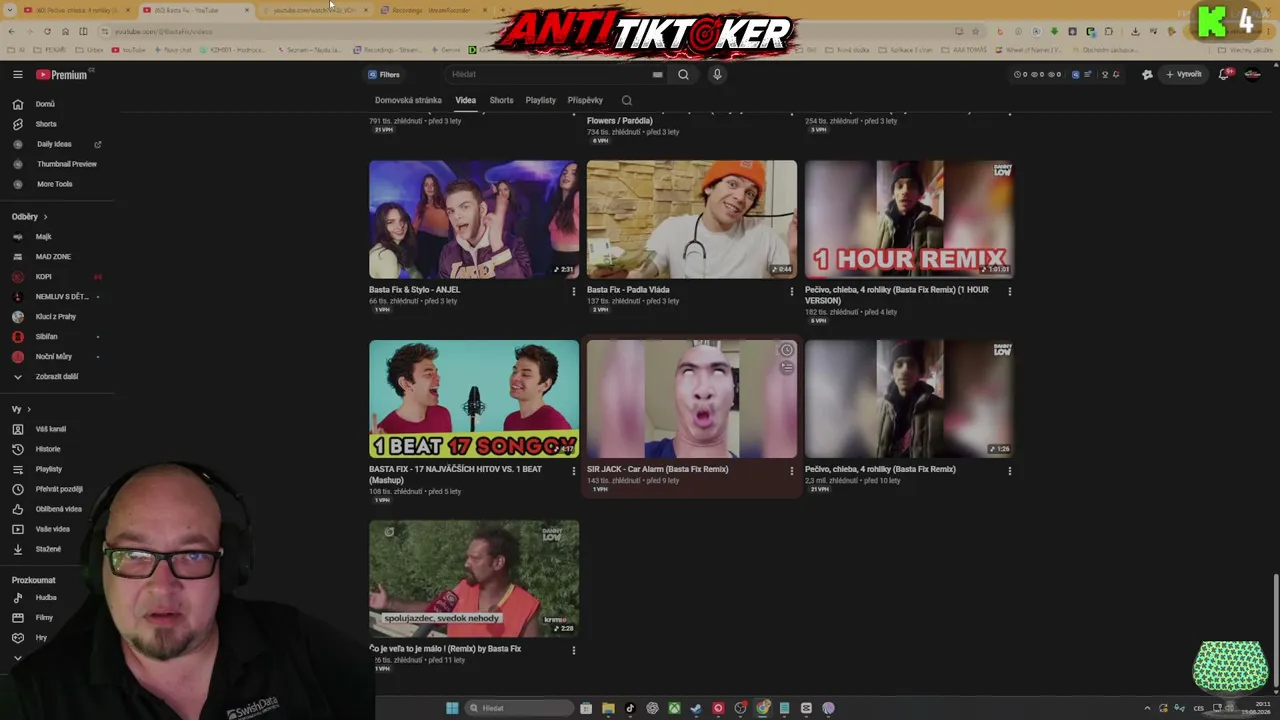Image resolution: width=1280 pixels, height=720 pixels.
Task: Expand the Vy section chevron
Action: coord(28,409)
